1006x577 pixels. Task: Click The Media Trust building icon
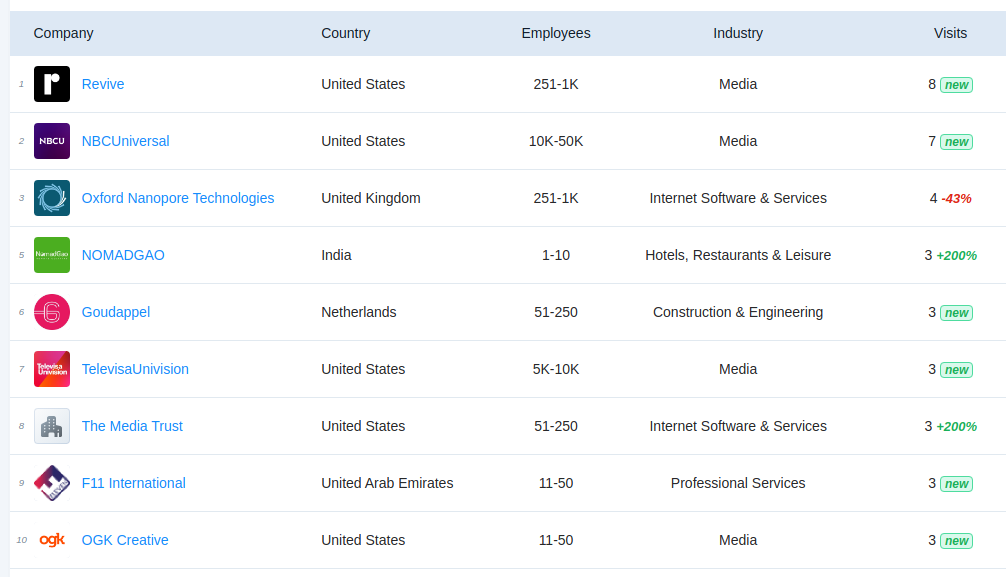[52, 426]
